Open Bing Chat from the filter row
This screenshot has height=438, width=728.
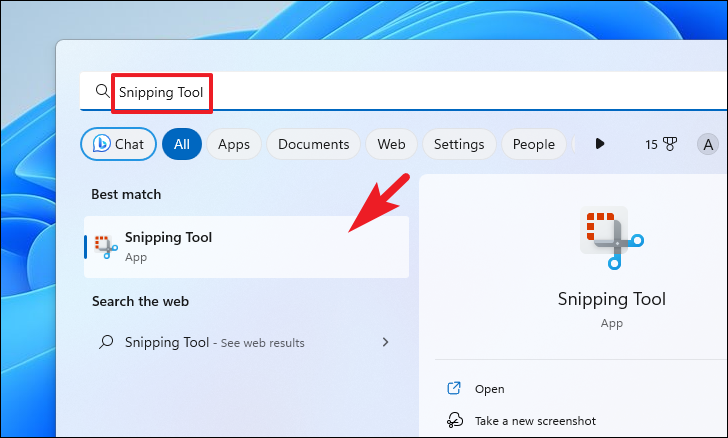tap(118, 144)
